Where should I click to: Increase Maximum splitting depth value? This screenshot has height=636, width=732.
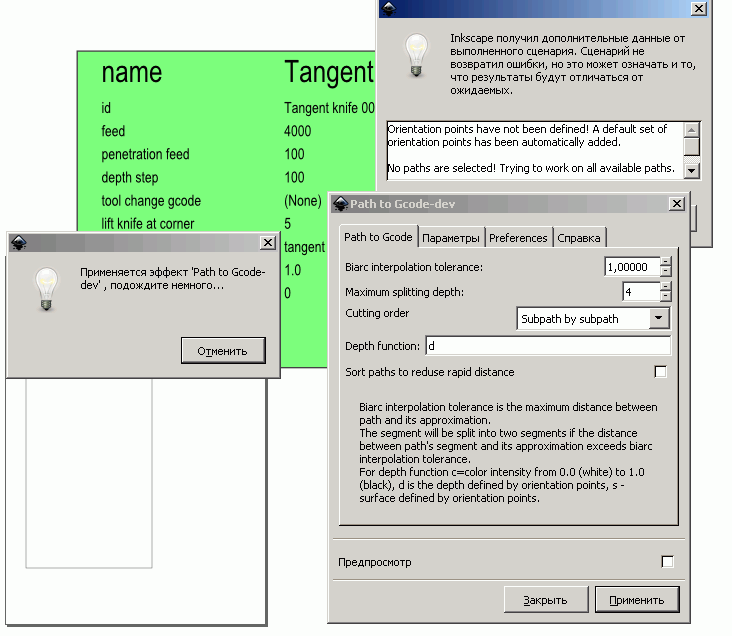tap(666, 286)
